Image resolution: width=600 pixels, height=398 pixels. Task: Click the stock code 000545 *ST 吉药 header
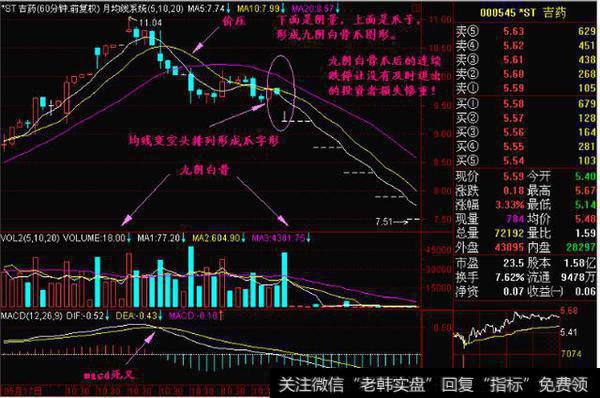coord(523,13)
